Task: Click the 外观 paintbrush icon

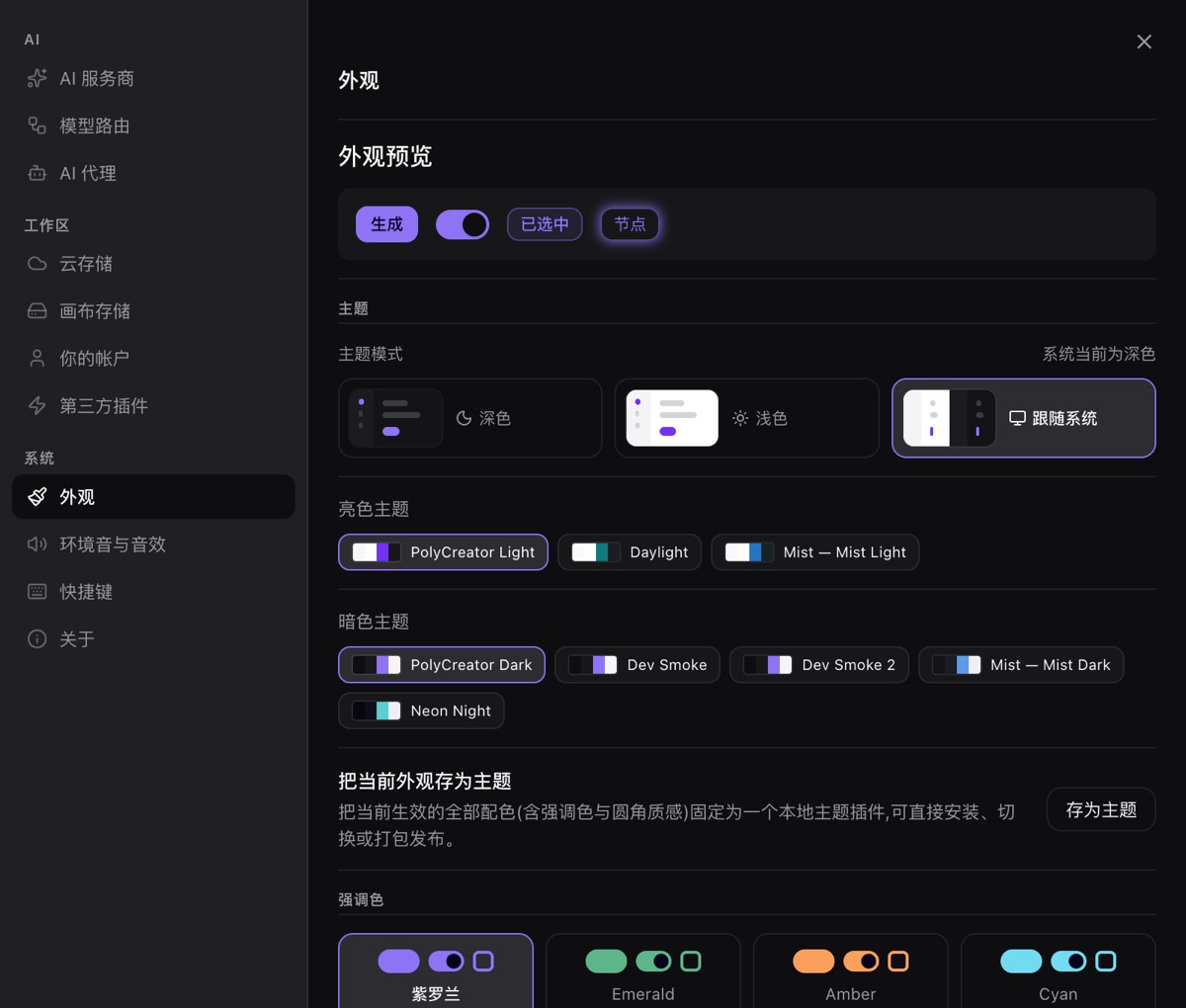Action: coord(37,497)
